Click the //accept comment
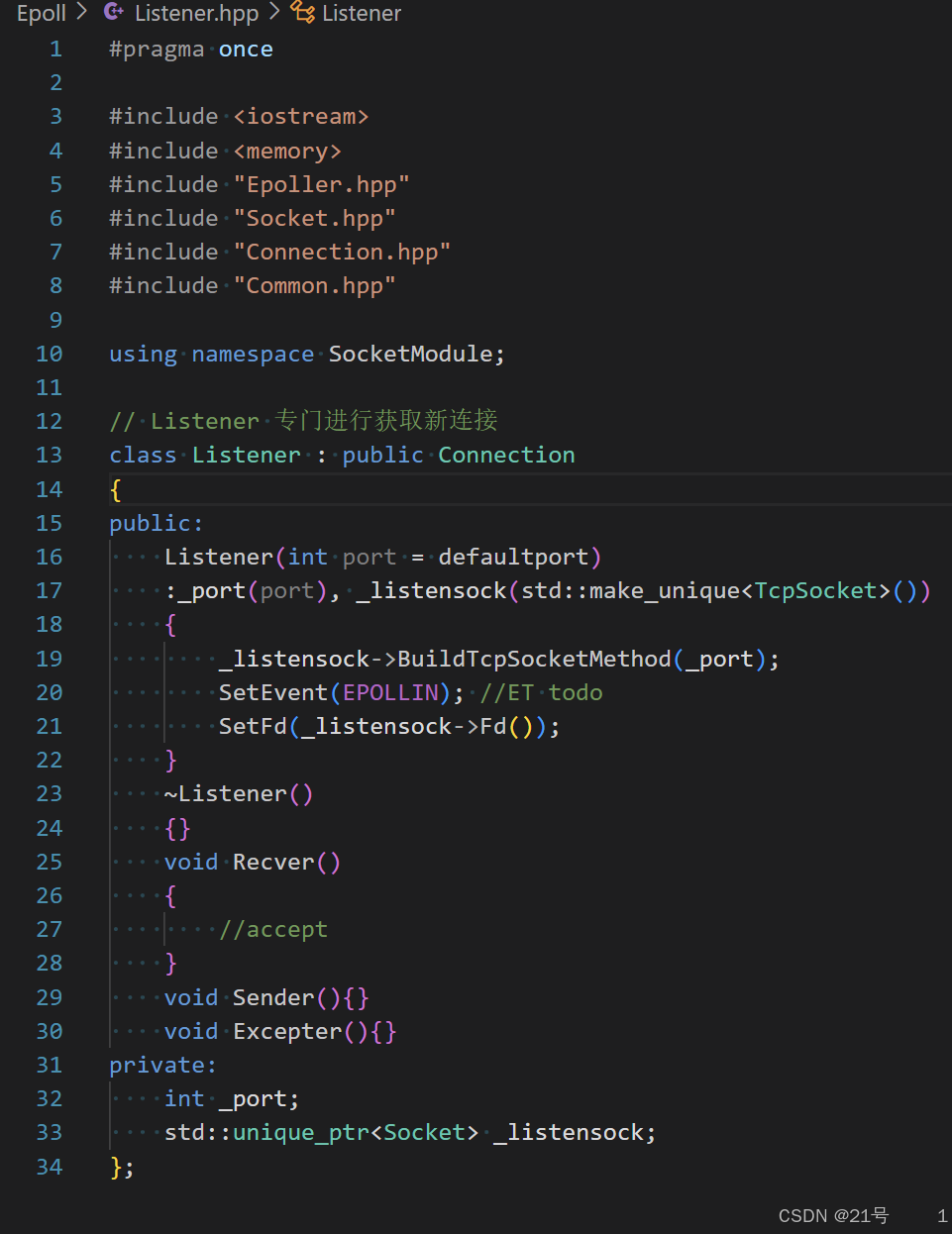Screen dimensions: 952x1234 (272, 929)
